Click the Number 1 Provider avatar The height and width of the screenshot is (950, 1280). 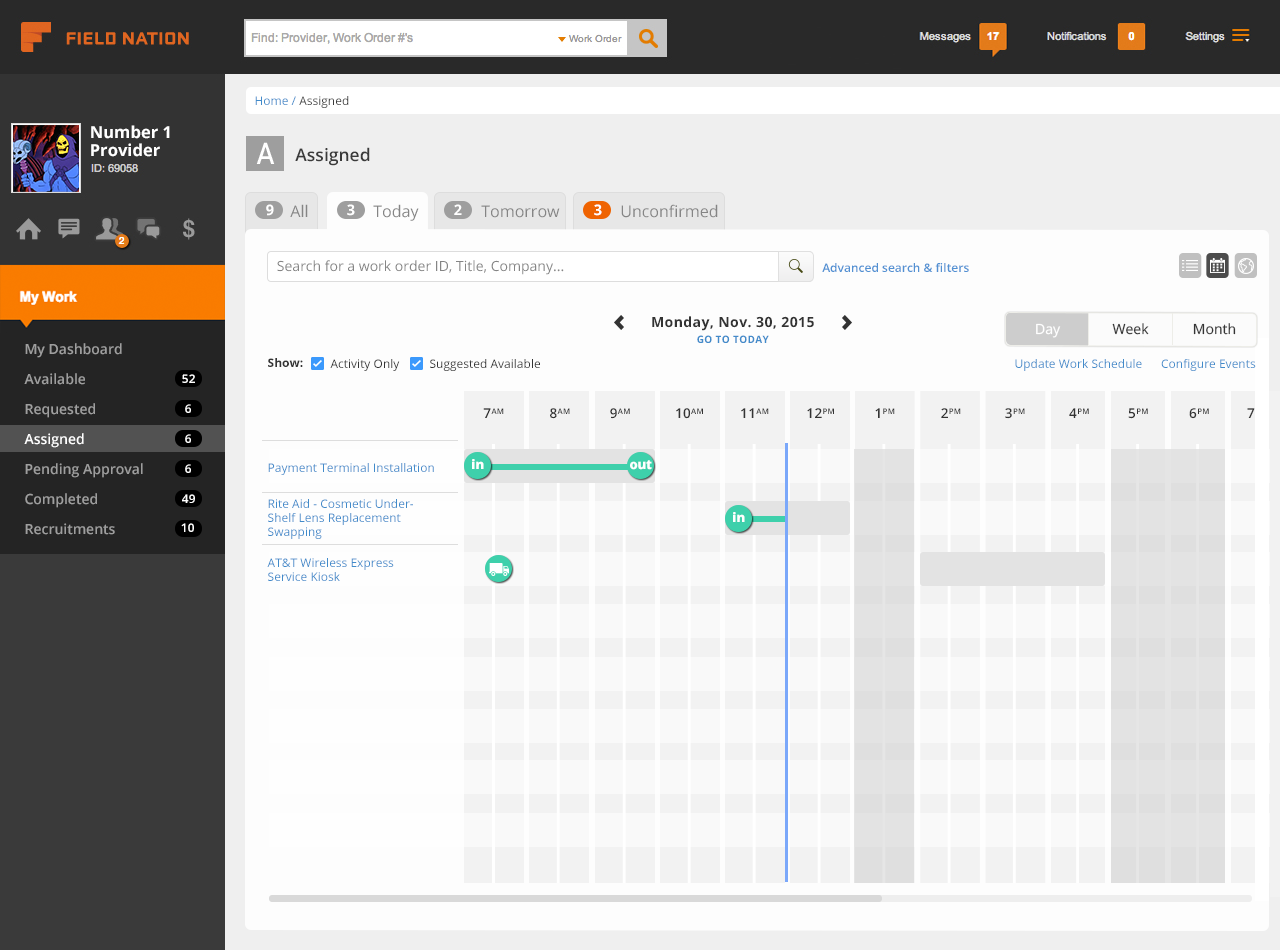point(46,158)
